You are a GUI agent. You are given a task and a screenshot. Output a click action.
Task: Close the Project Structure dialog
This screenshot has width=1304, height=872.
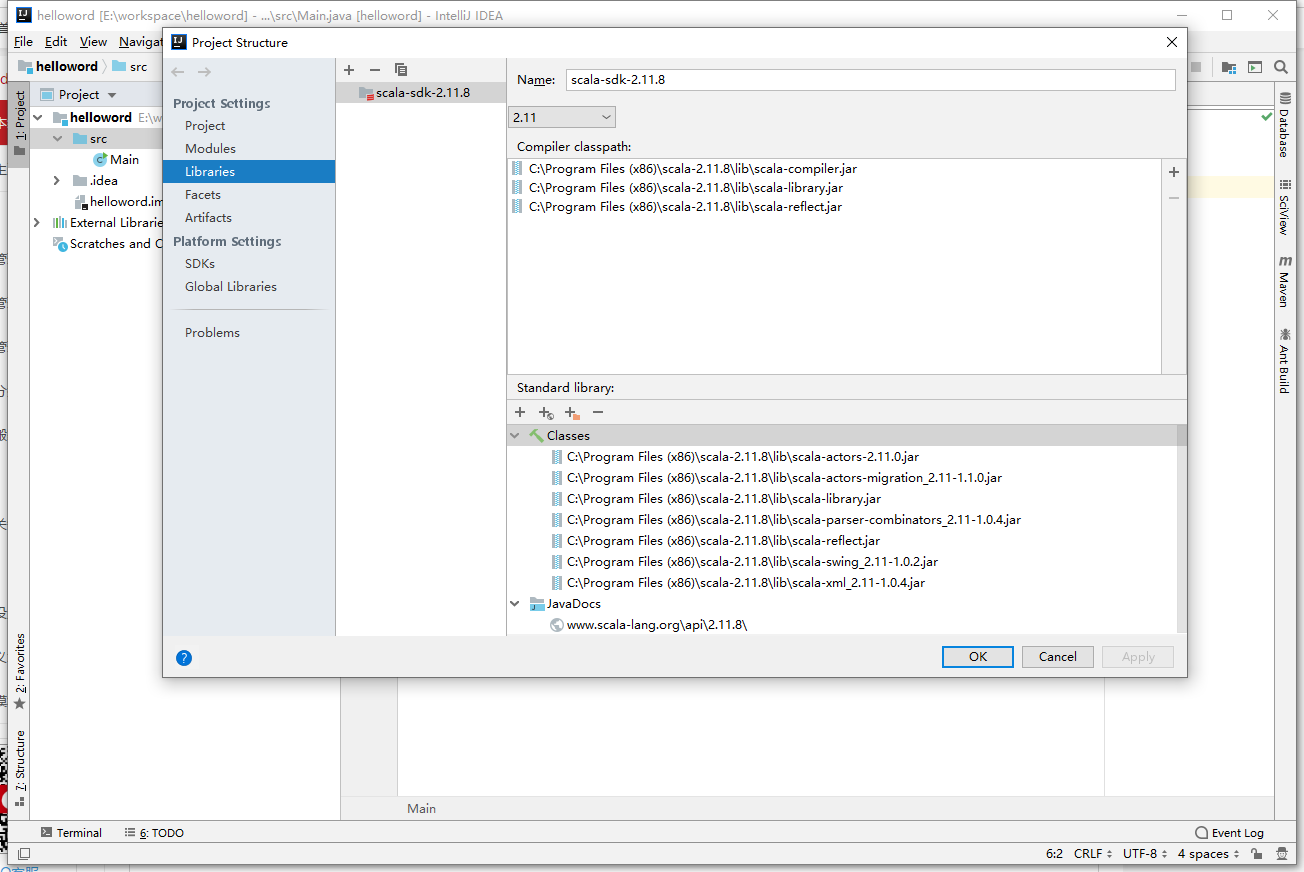[1172, 42]
